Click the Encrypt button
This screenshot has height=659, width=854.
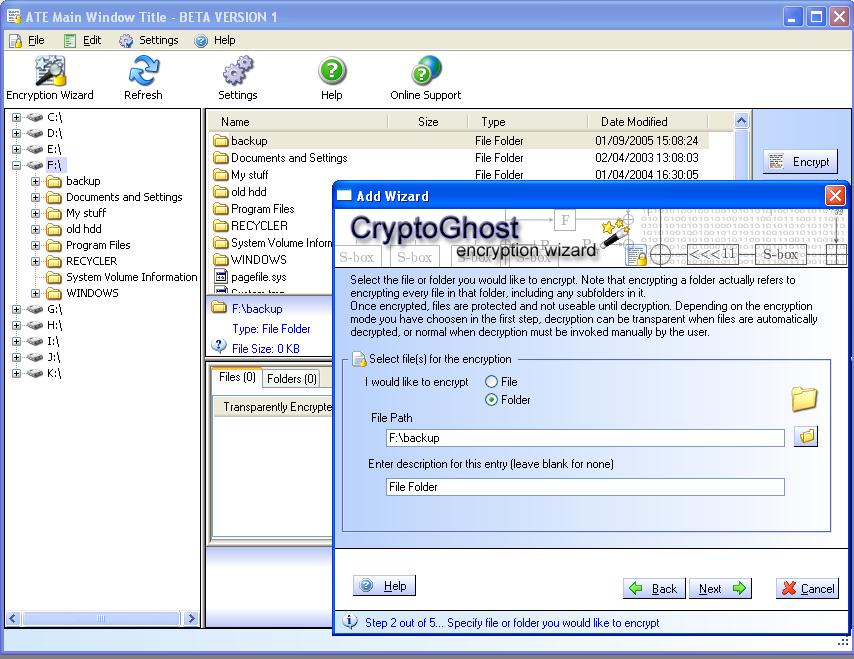800,162
